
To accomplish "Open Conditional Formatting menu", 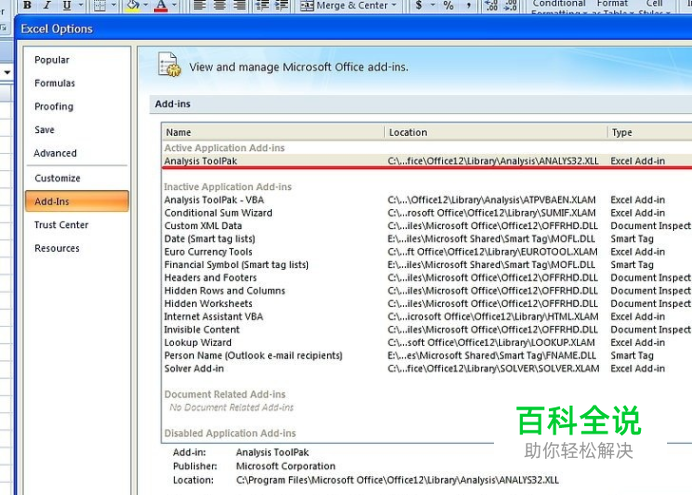I will tap(559, 7).
